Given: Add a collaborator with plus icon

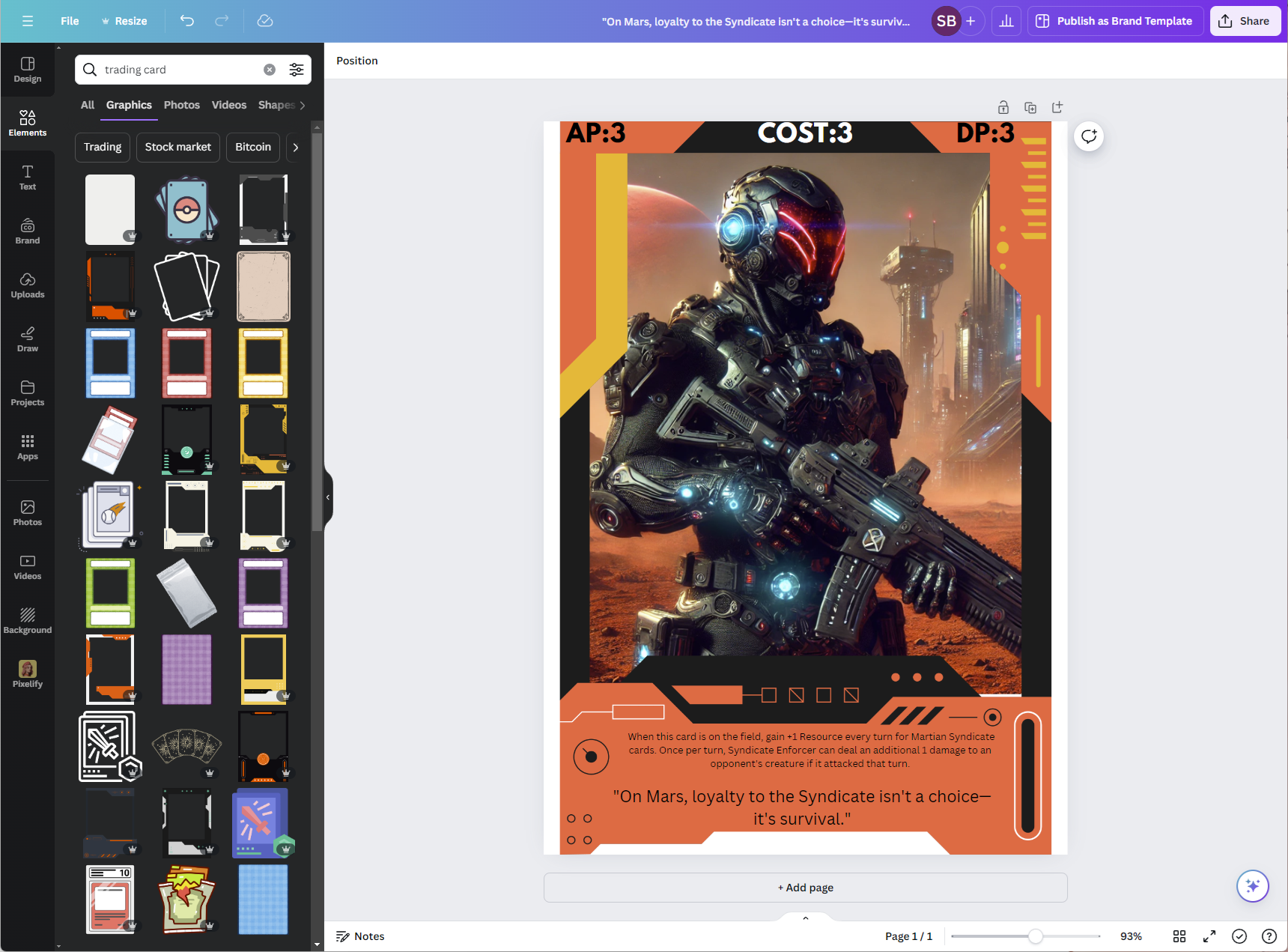Looking at the screenshot, I should click(970, 21).
